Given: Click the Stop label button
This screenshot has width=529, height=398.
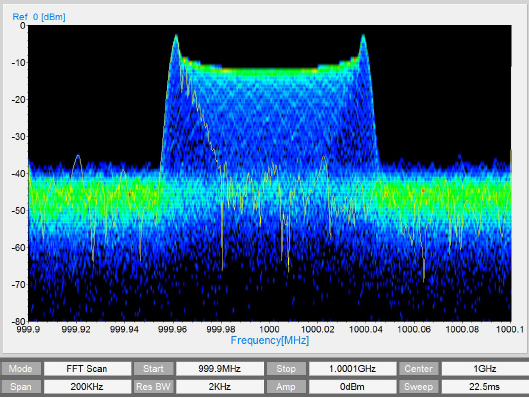Looking at the screenshot, I should pos(286,368).
